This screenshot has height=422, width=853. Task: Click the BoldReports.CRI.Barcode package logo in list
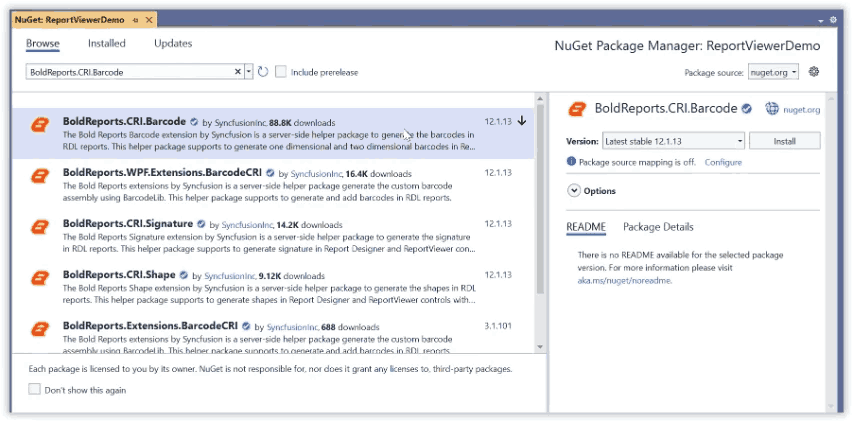(40, 125)
